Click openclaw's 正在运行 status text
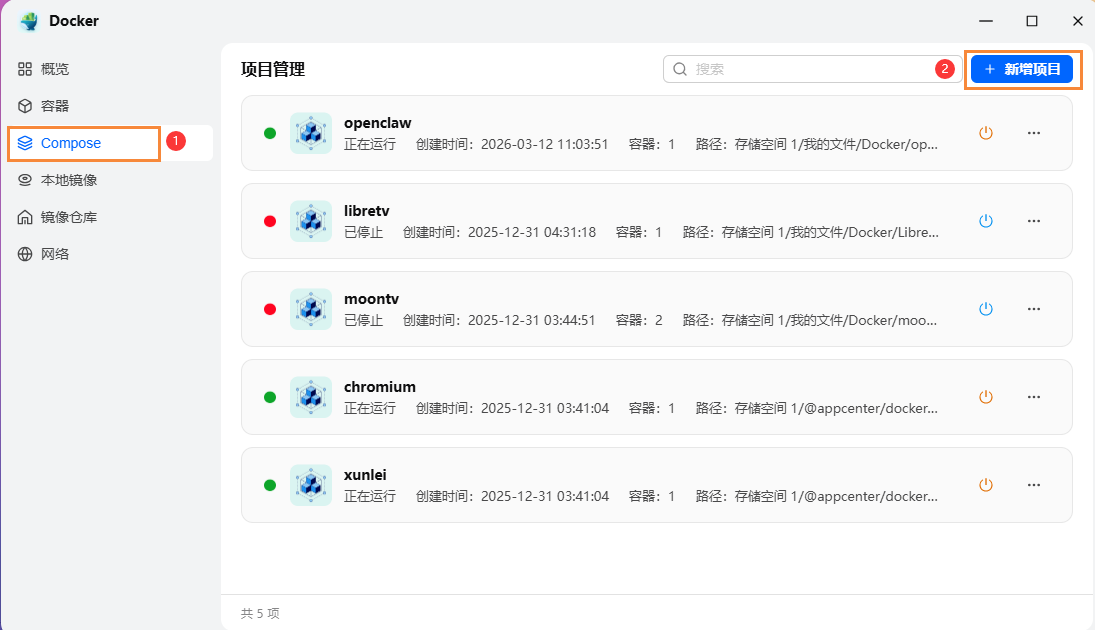 click(370, 145)
